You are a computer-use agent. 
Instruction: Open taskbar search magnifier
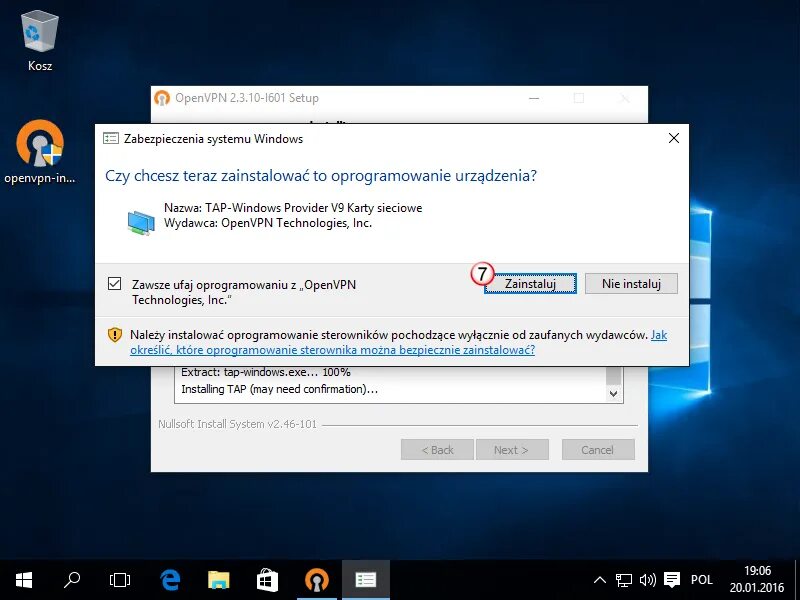(71, 580)
